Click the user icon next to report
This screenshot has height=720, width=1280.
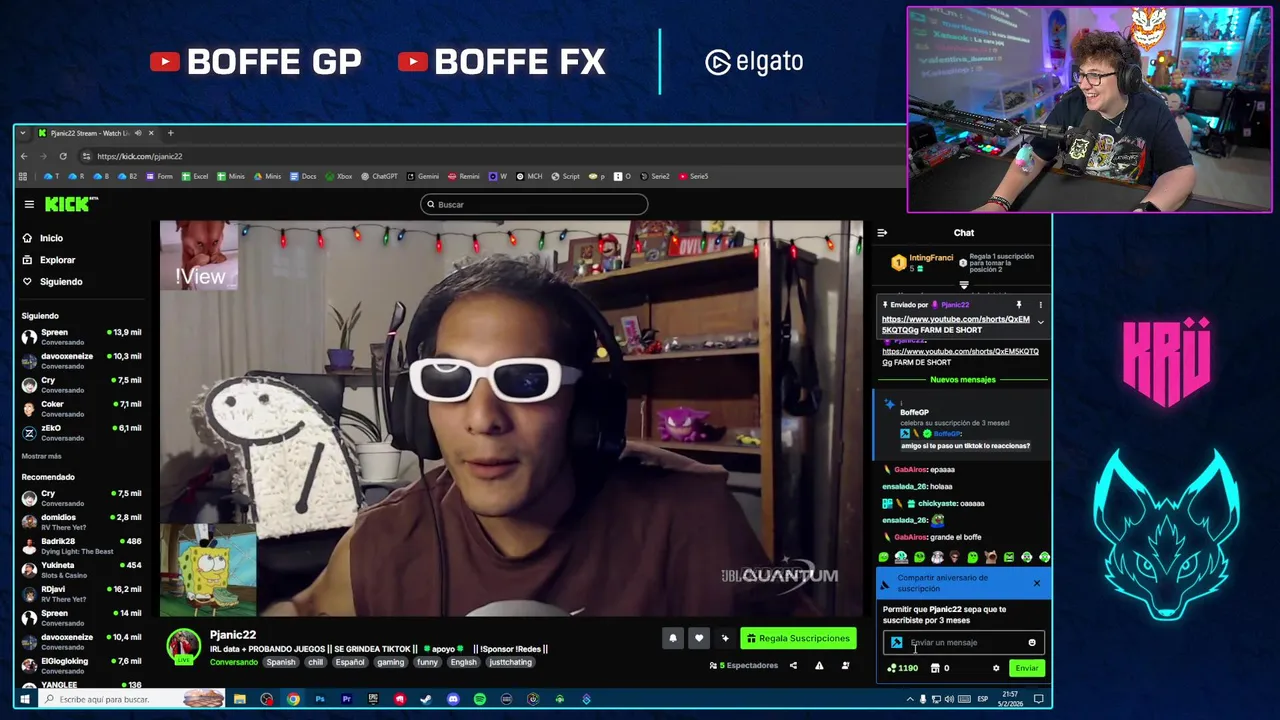click(845, 666)
